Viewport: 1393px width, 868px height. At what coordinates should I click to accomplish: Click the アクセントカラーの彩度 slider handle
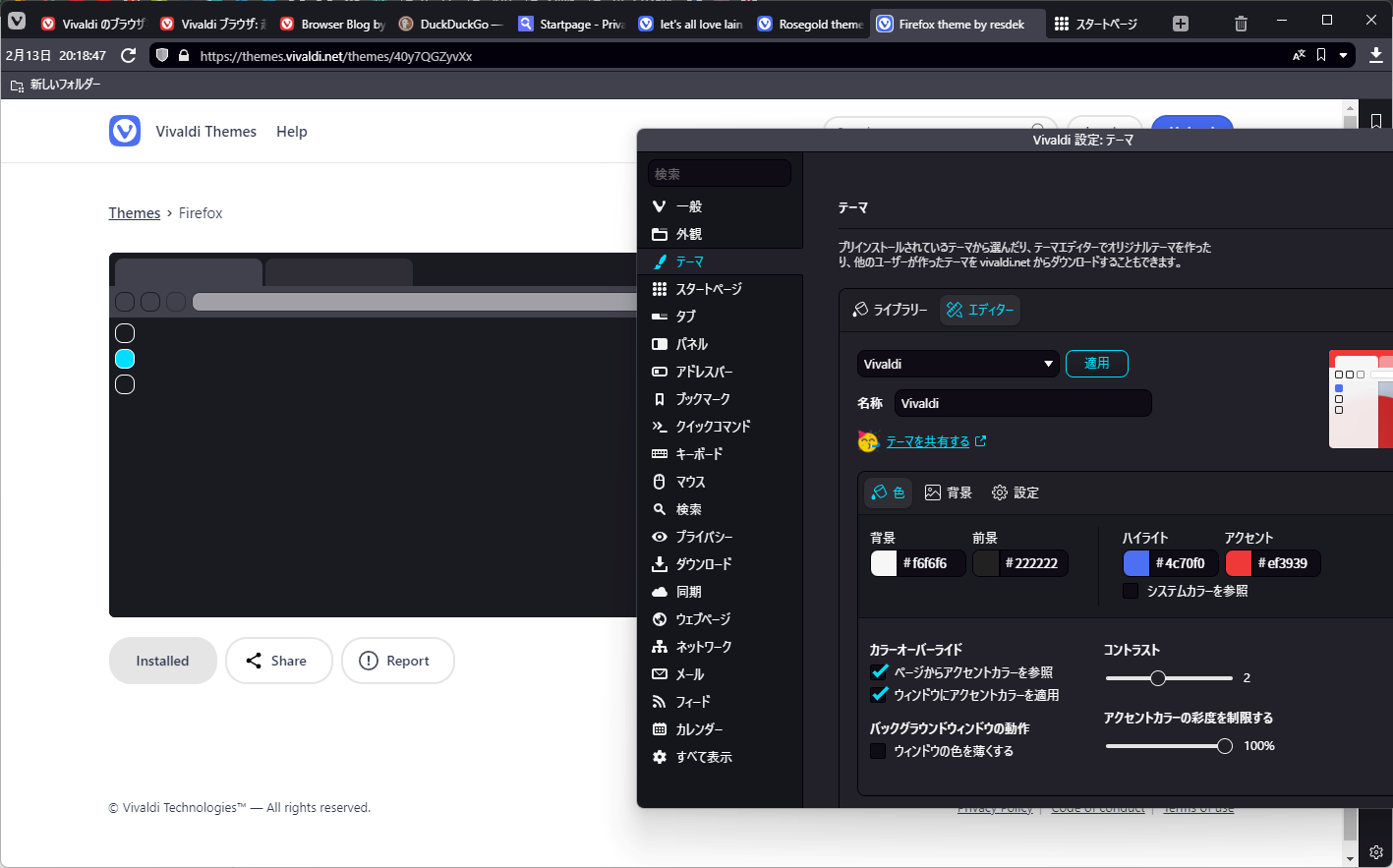[x=1225, y=746]
